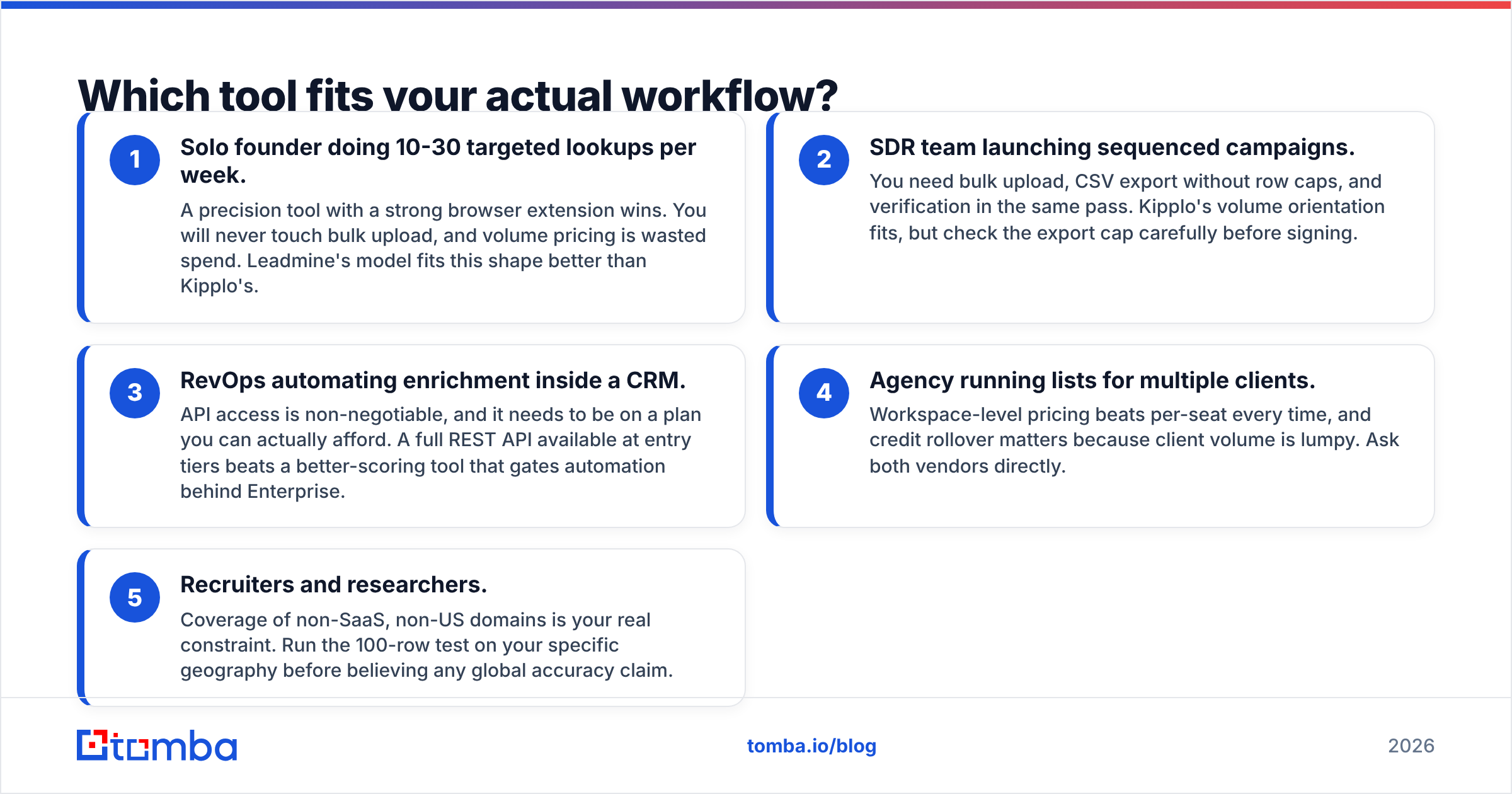Click "Recruiters and researchers." title
1512x794 pixels.
click(x=334, y=585)
